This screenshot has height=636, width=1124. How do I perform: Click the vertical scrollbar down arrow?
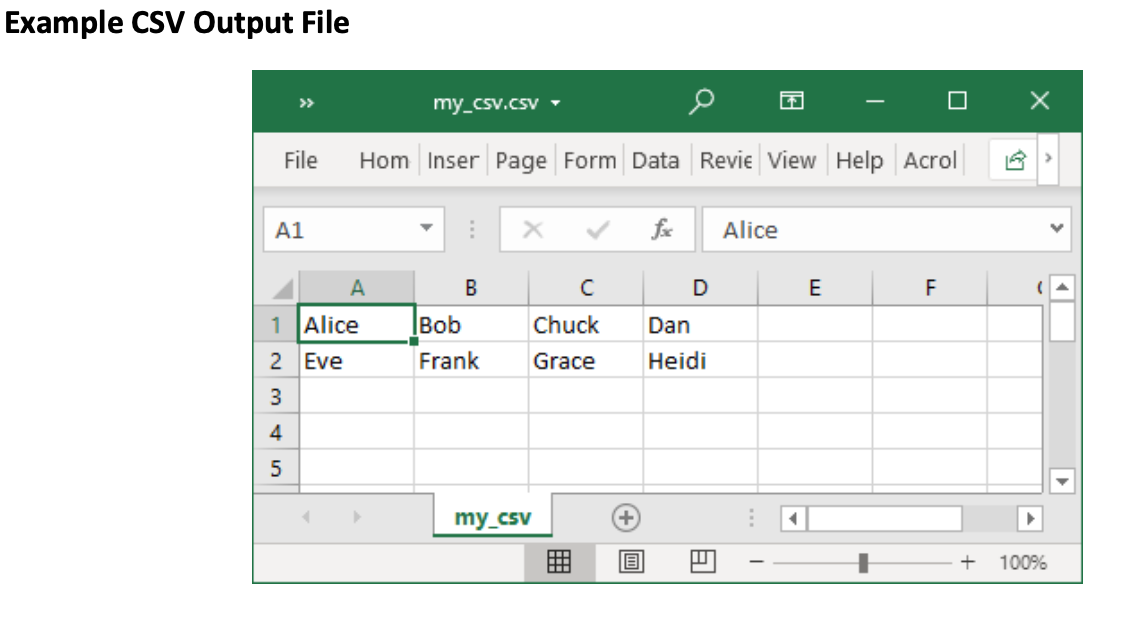[1062, 481]
